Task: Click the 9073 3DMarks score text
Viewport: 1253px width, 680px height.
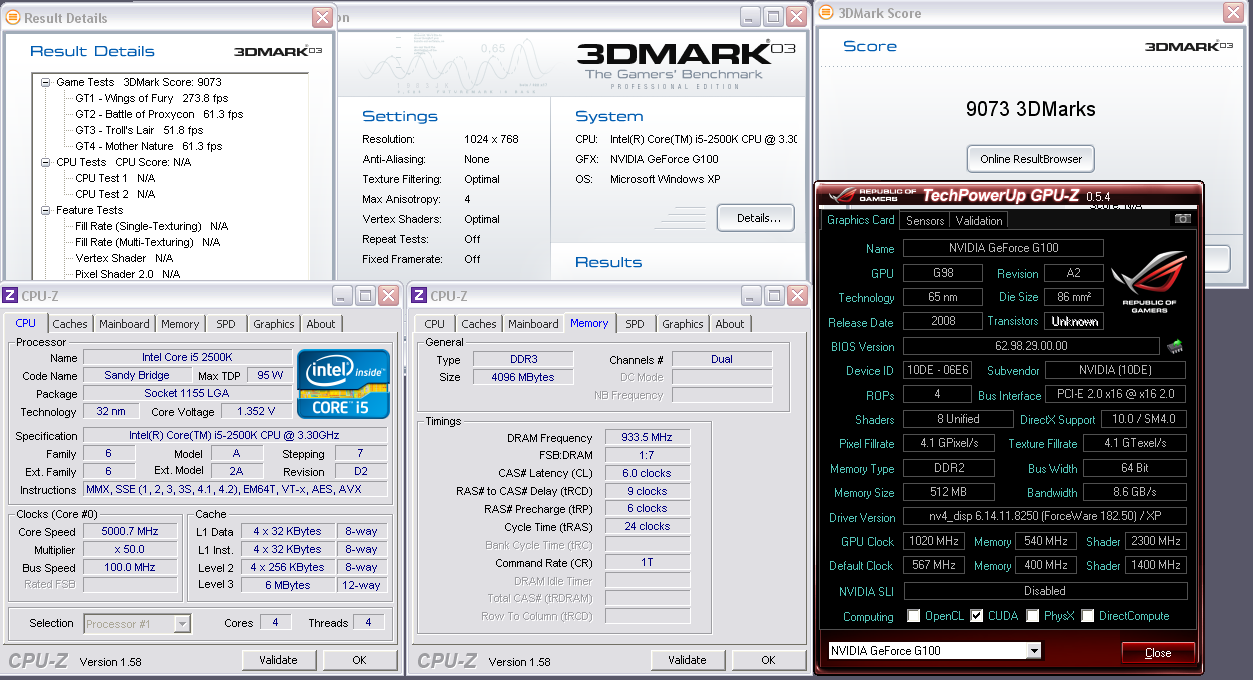Action: (x=1030, y=109)
